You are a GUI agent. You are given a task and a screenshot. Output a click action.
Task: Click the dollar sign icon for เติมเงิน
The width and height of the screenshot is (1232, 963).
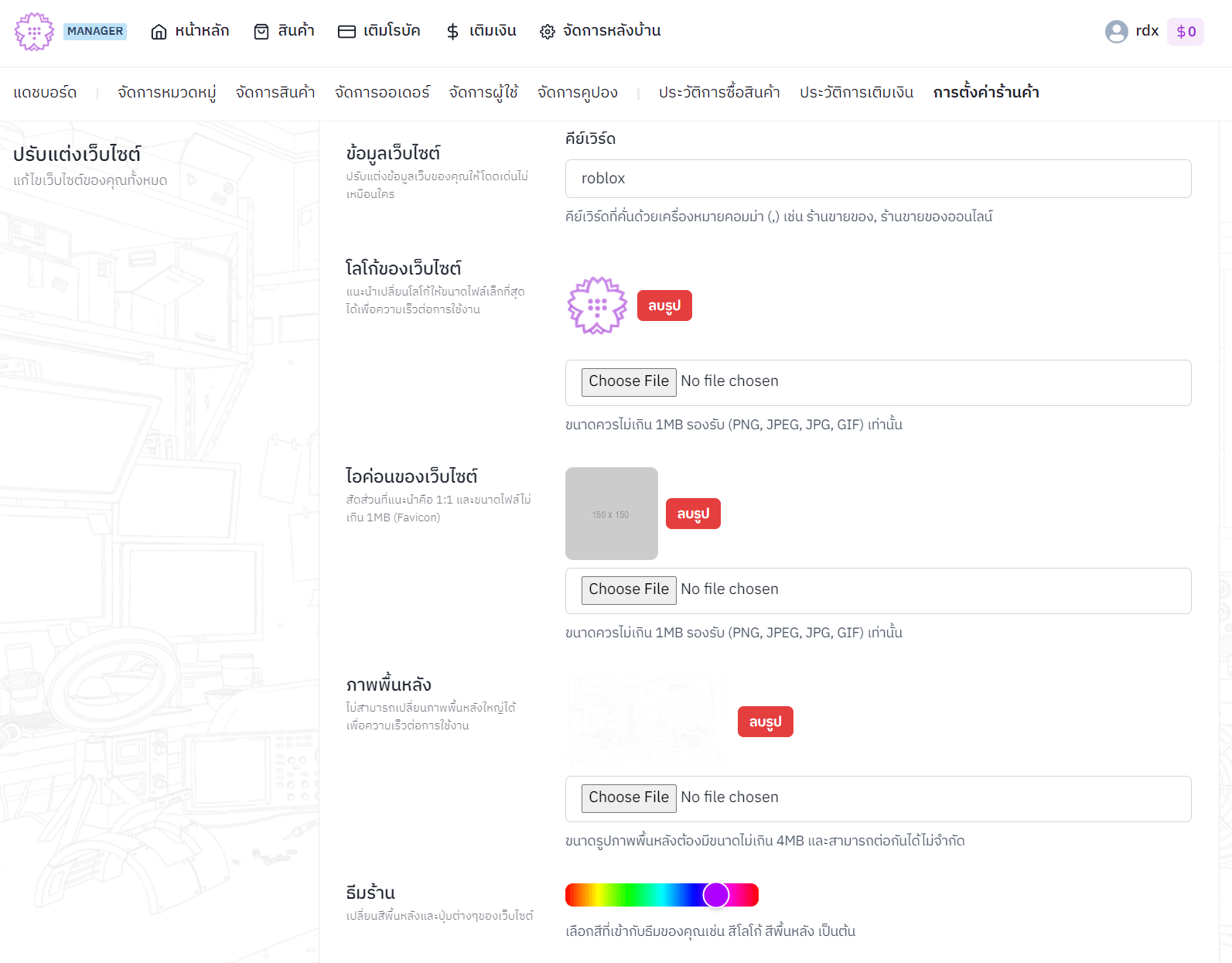click(x=452, y=32)
